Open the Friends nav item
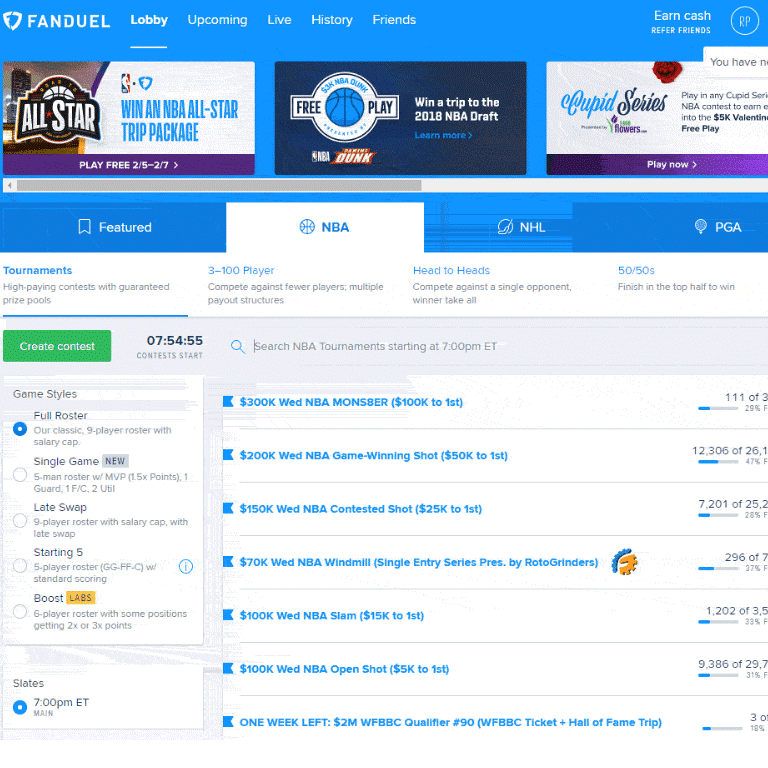 394,20
